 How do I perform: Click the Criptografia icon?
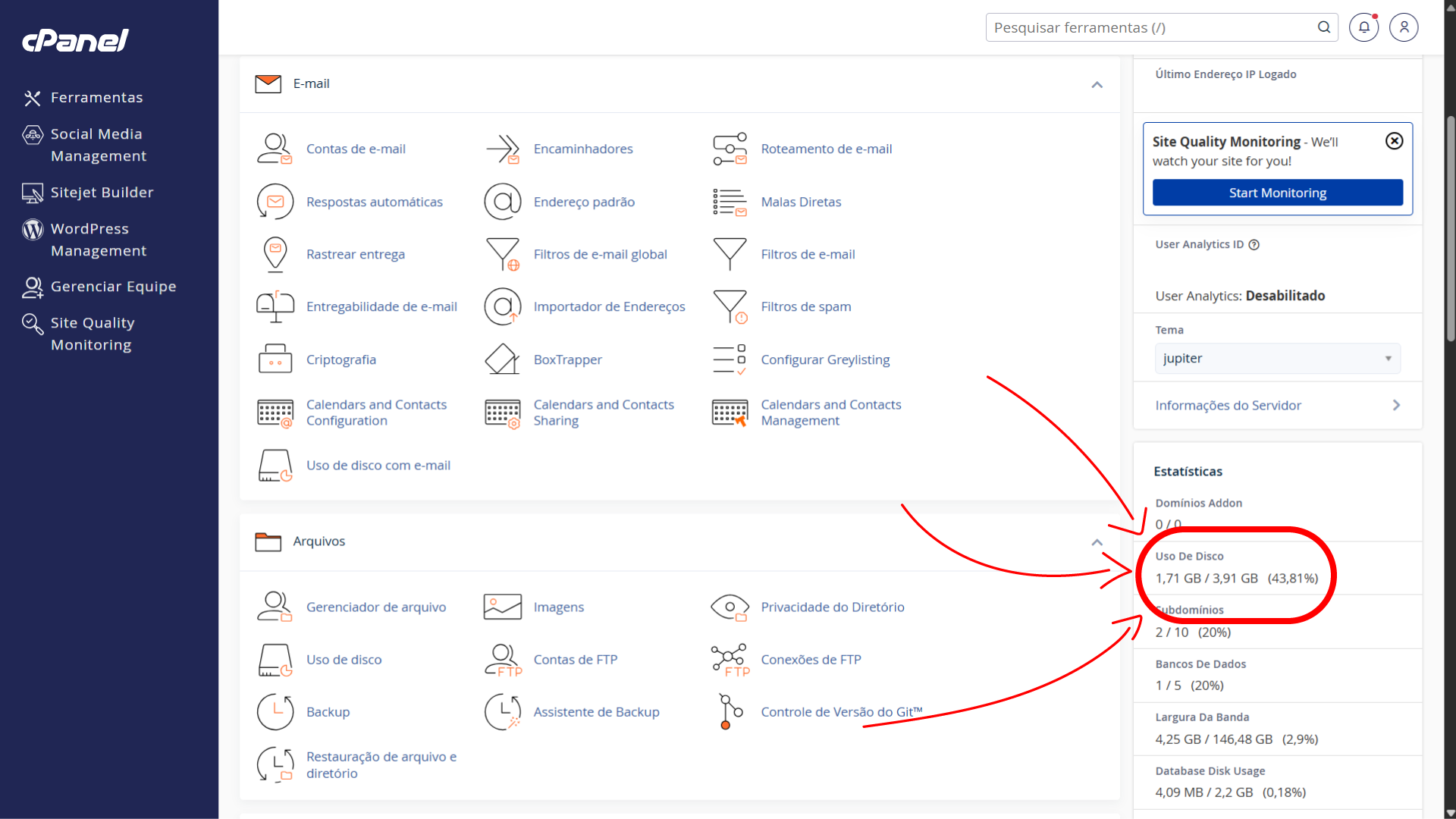tap(275, 359)
